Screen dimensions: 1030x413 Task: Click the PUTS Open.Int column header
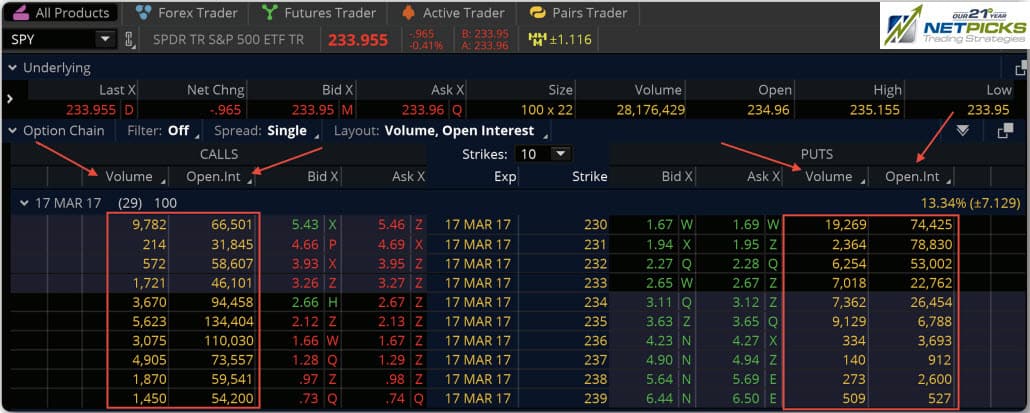912,176
